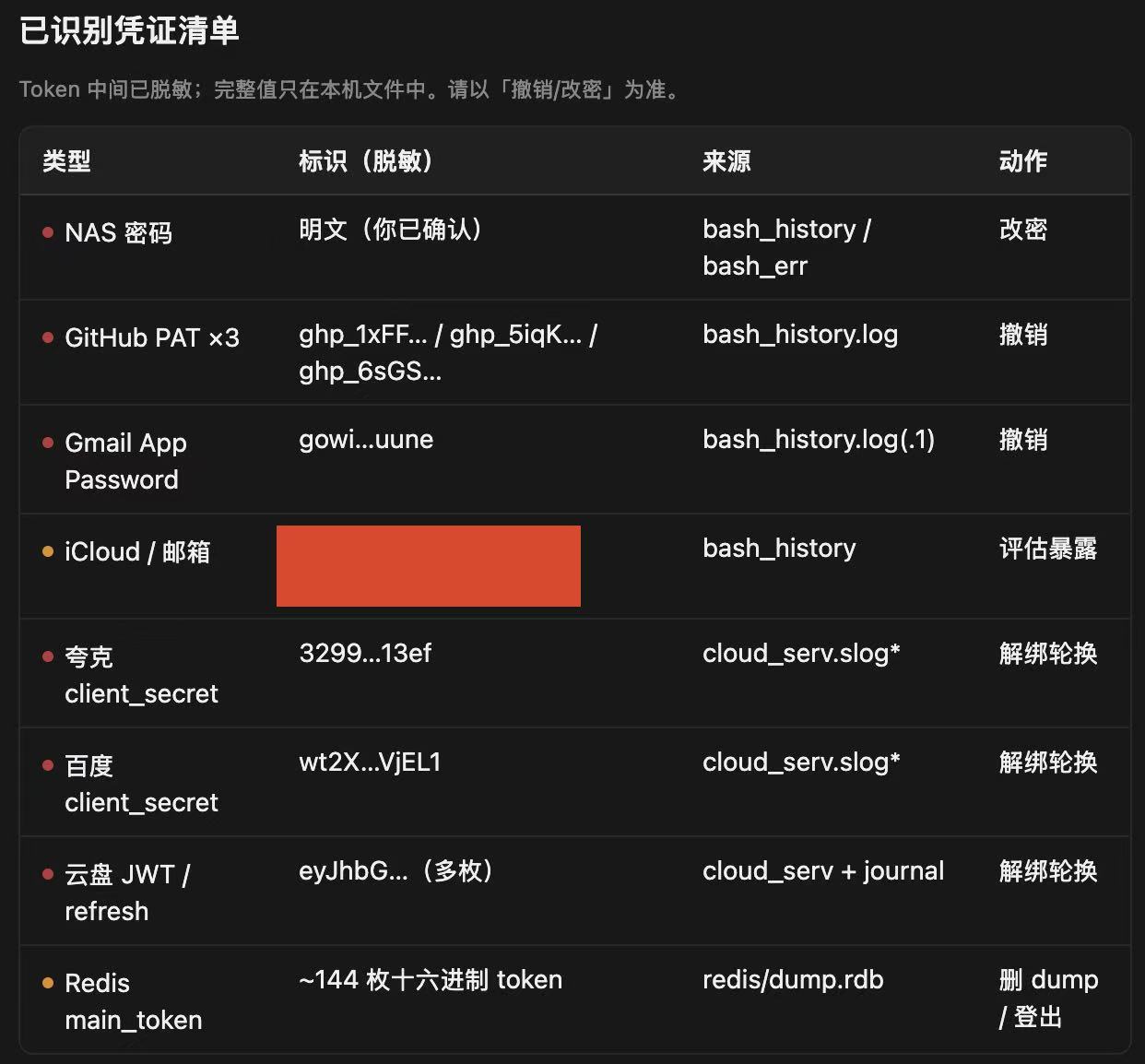
Task: Select the 夸克 client_secret cell
Action: click(x=141, y=675)
